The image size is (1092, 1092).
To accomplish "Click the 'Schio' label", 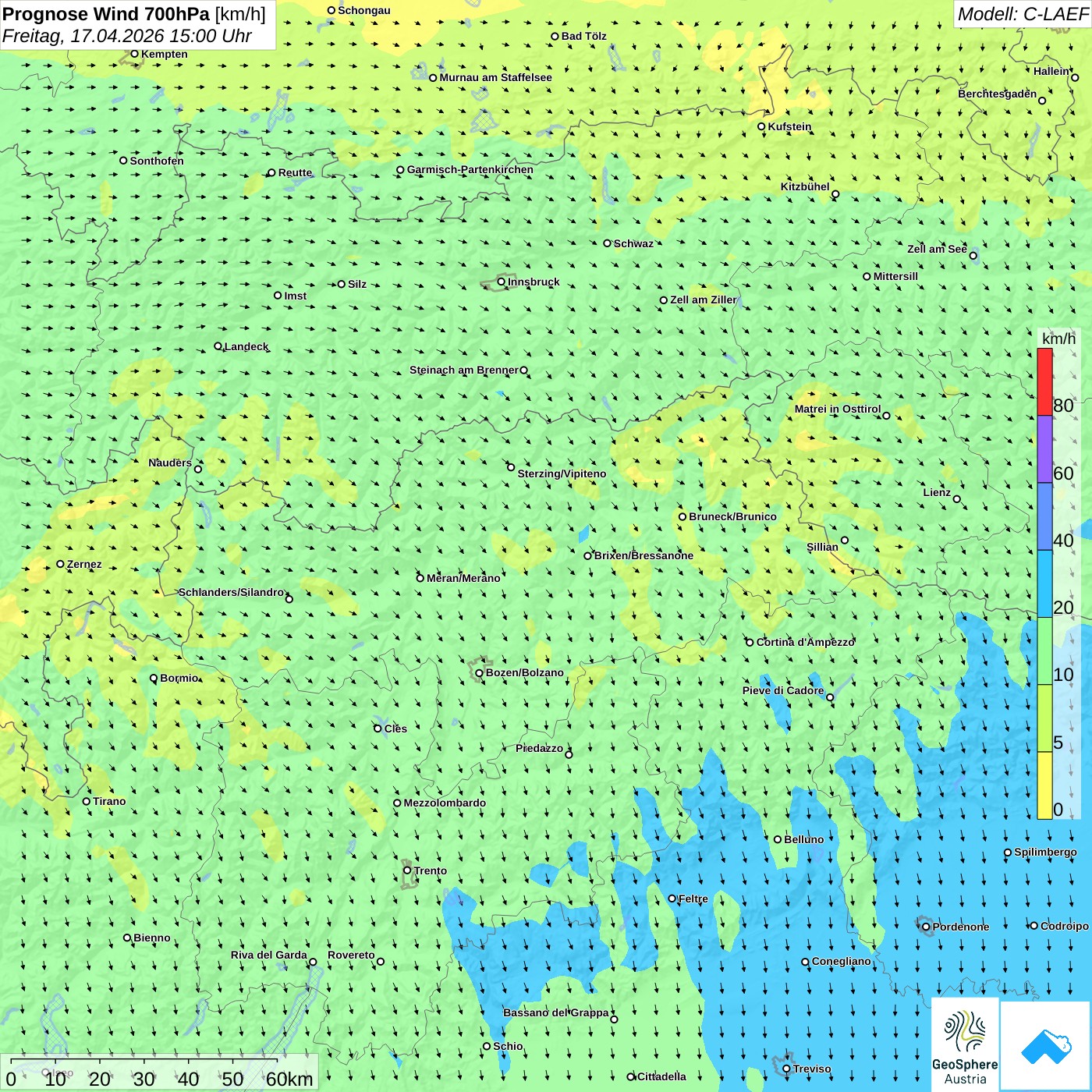I will pos(508,1046).
